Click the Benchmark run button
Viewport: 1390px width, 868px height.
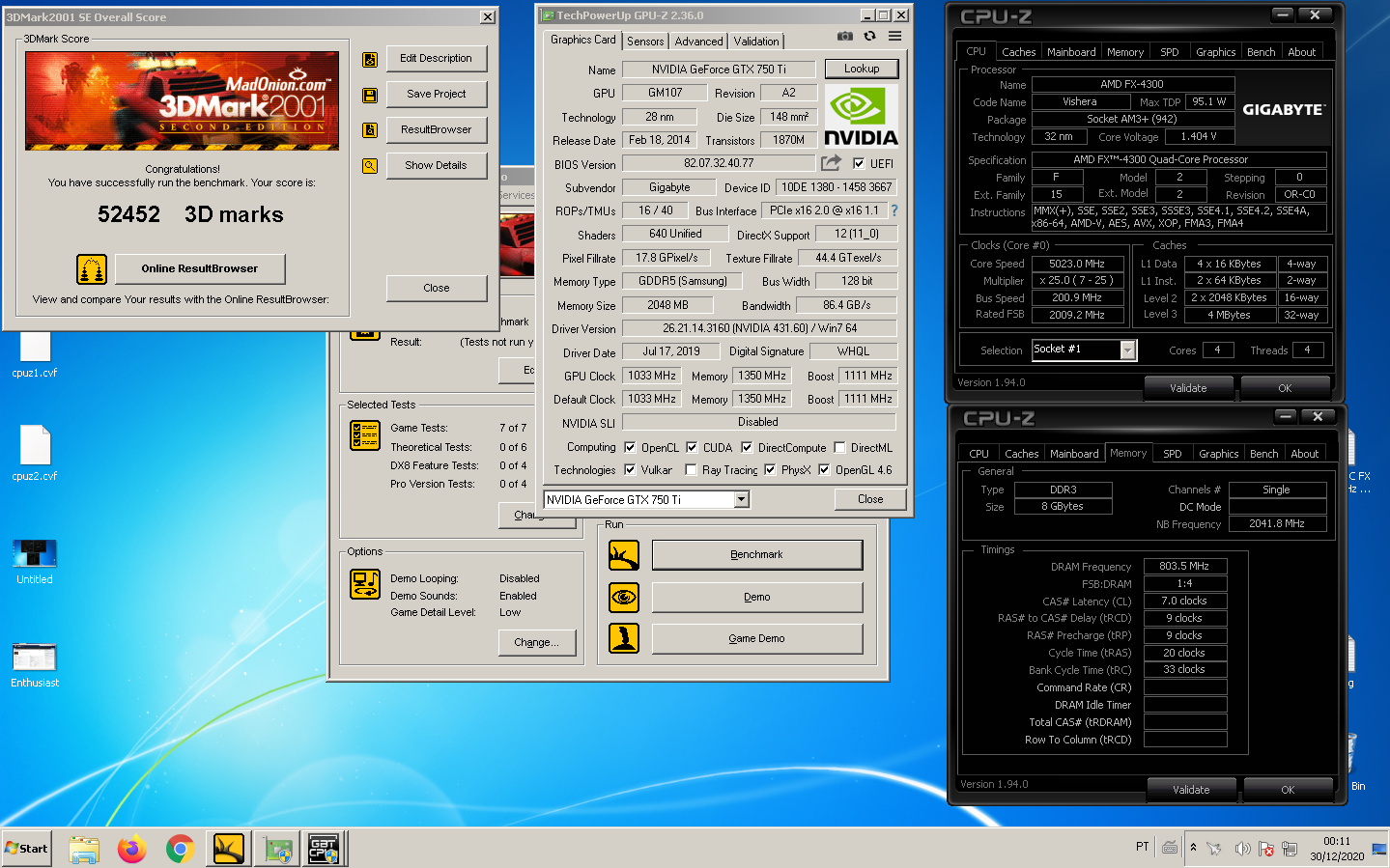[x=757, y=555]
